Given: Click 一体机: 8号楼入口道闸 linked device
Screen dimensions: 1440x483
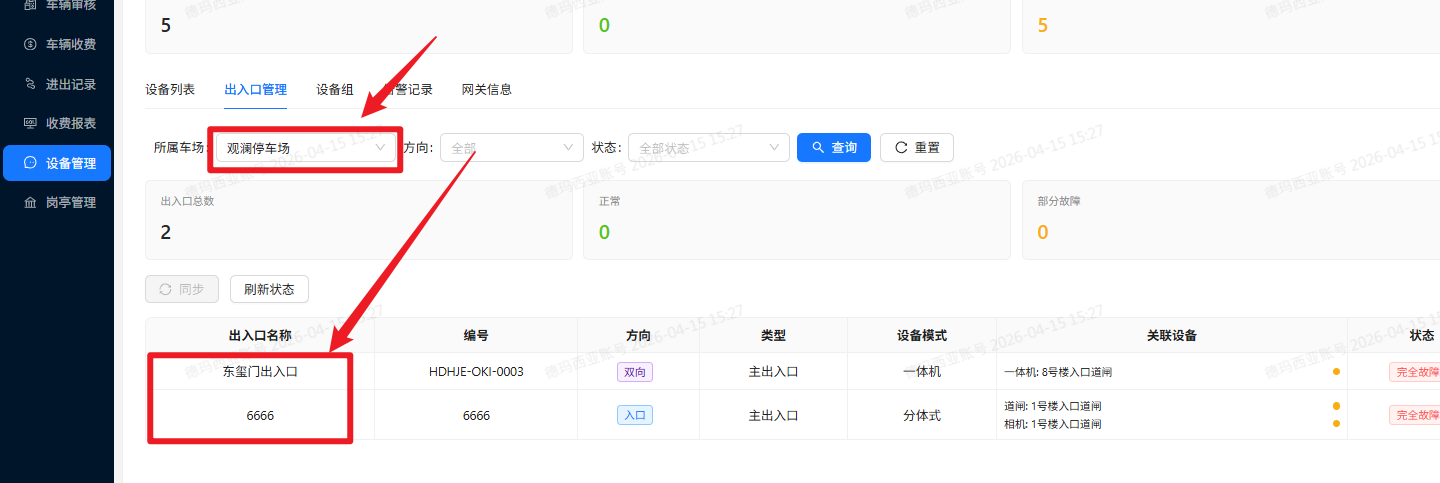Looking at the screenshot, I should [1058, 372].
